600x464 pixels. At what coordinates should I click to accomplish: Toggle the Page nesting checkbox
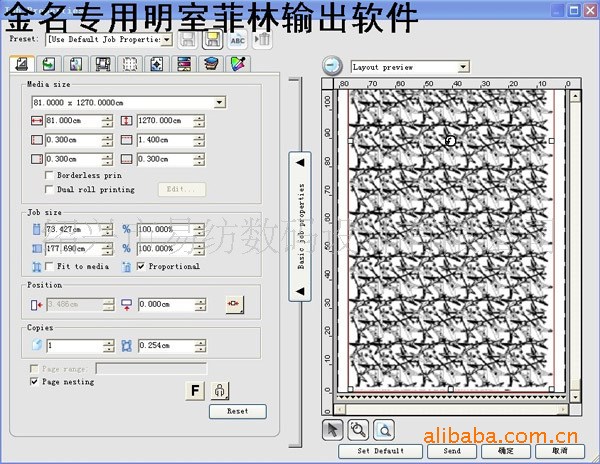point(35,381)
